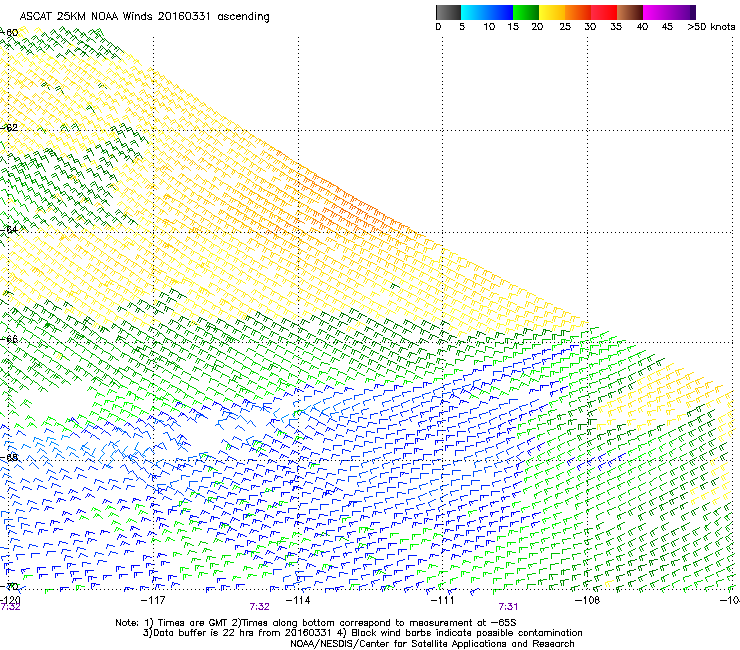Click the orange 25-30 knots legend segment
740x650 pixels.
point(578,12)
